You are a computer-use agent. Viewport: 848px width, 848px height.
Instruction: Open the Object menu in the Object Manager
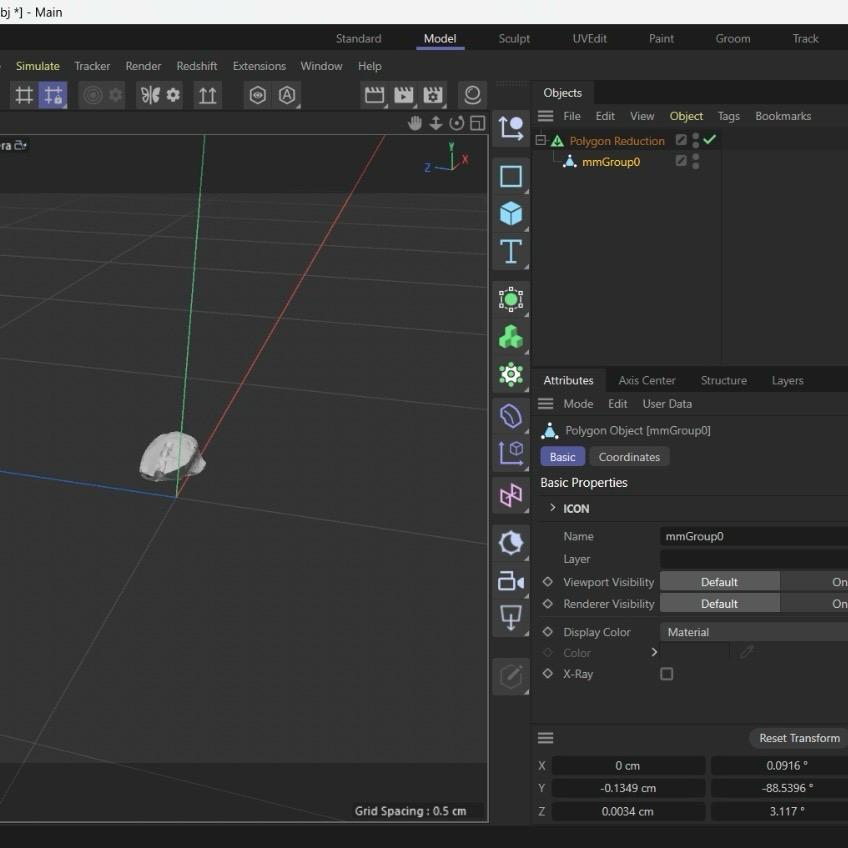pos(686,116)
